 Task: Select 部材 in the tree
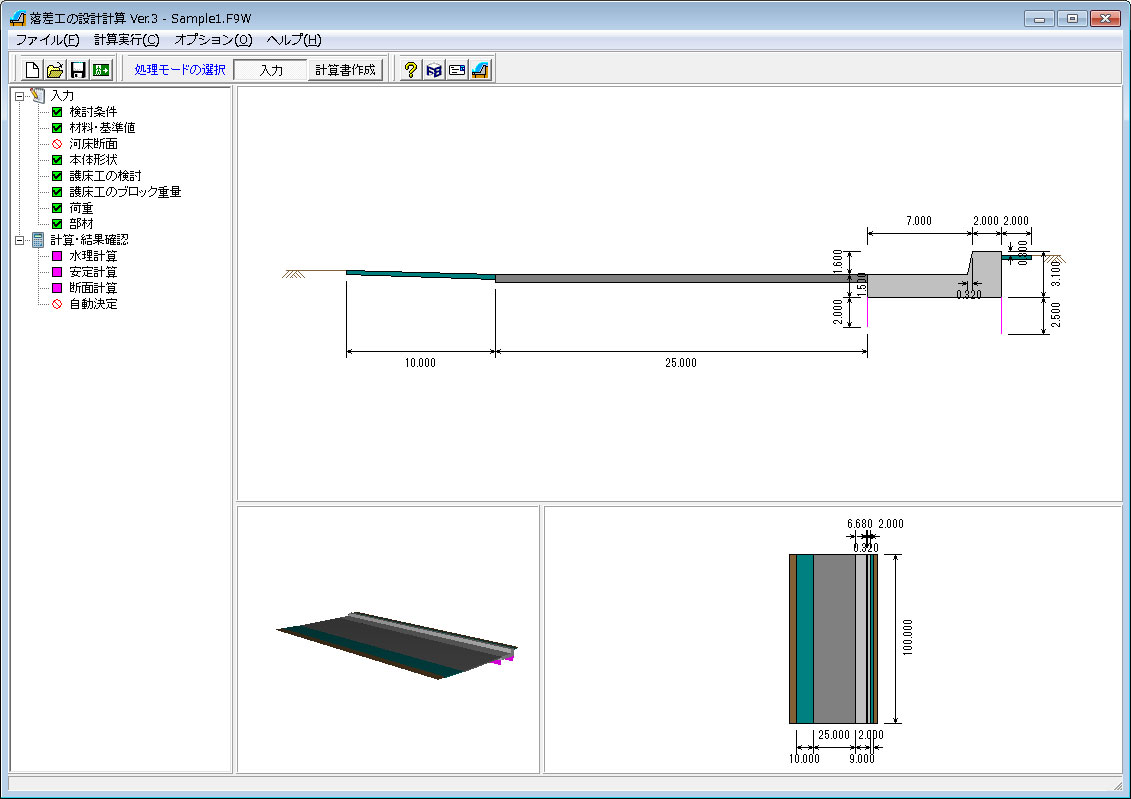point(81,224)
